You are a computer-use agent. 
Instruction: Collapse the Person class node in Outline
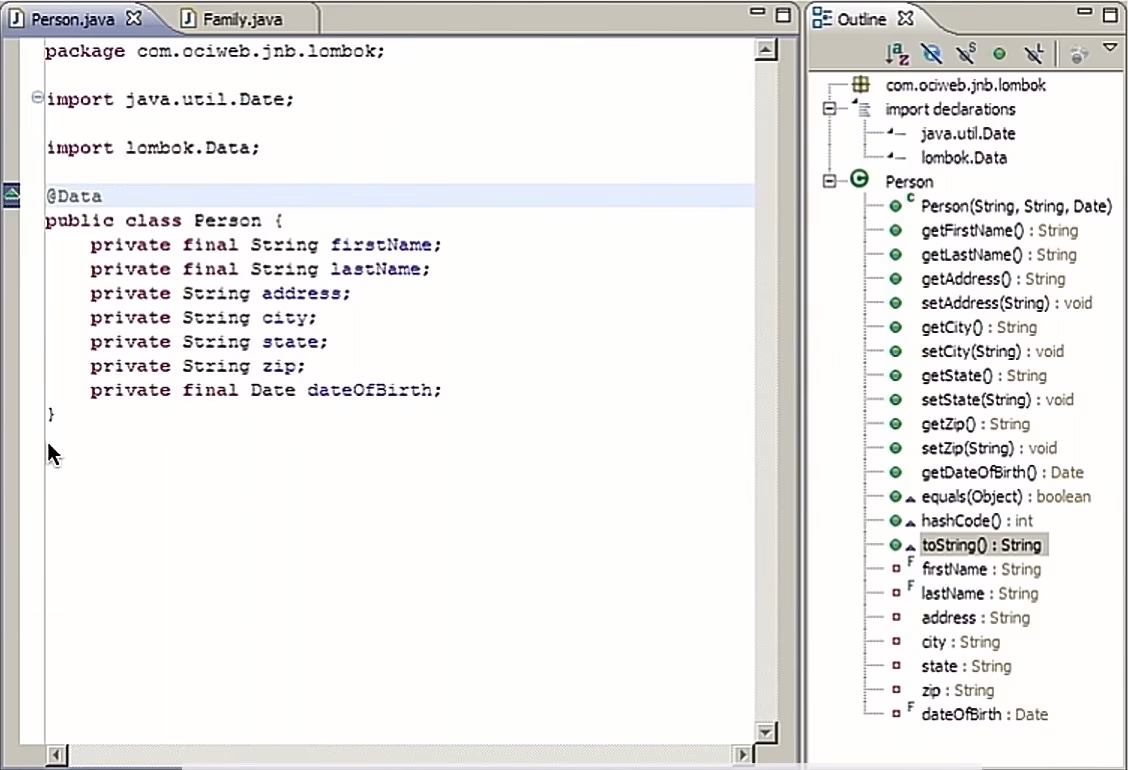pyautogui.click(x=829, y=181)
